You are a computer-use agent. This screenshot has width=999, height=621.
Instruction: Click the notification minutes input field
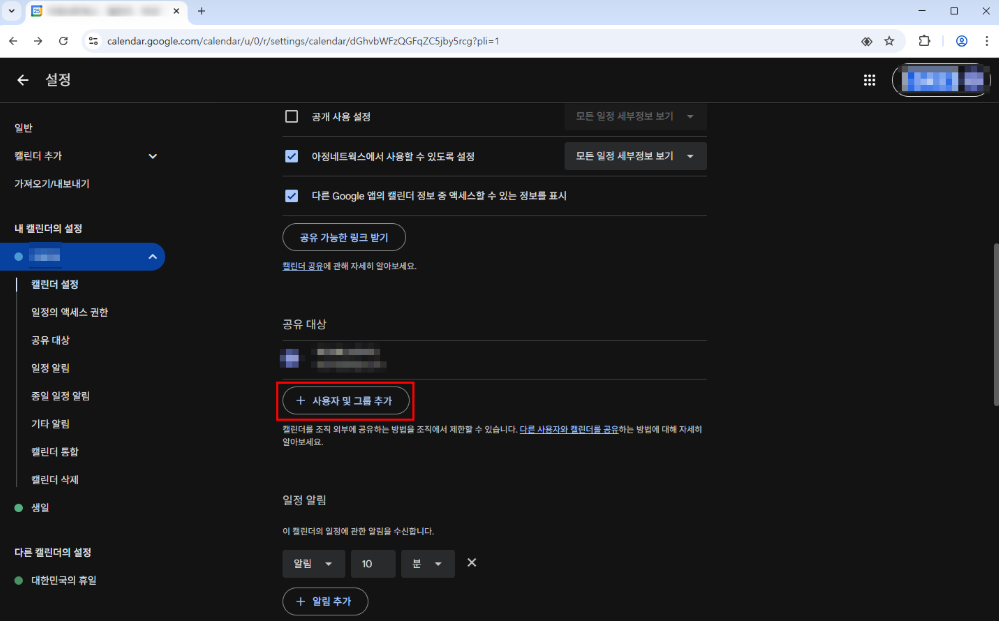click(x=372, y=564)
